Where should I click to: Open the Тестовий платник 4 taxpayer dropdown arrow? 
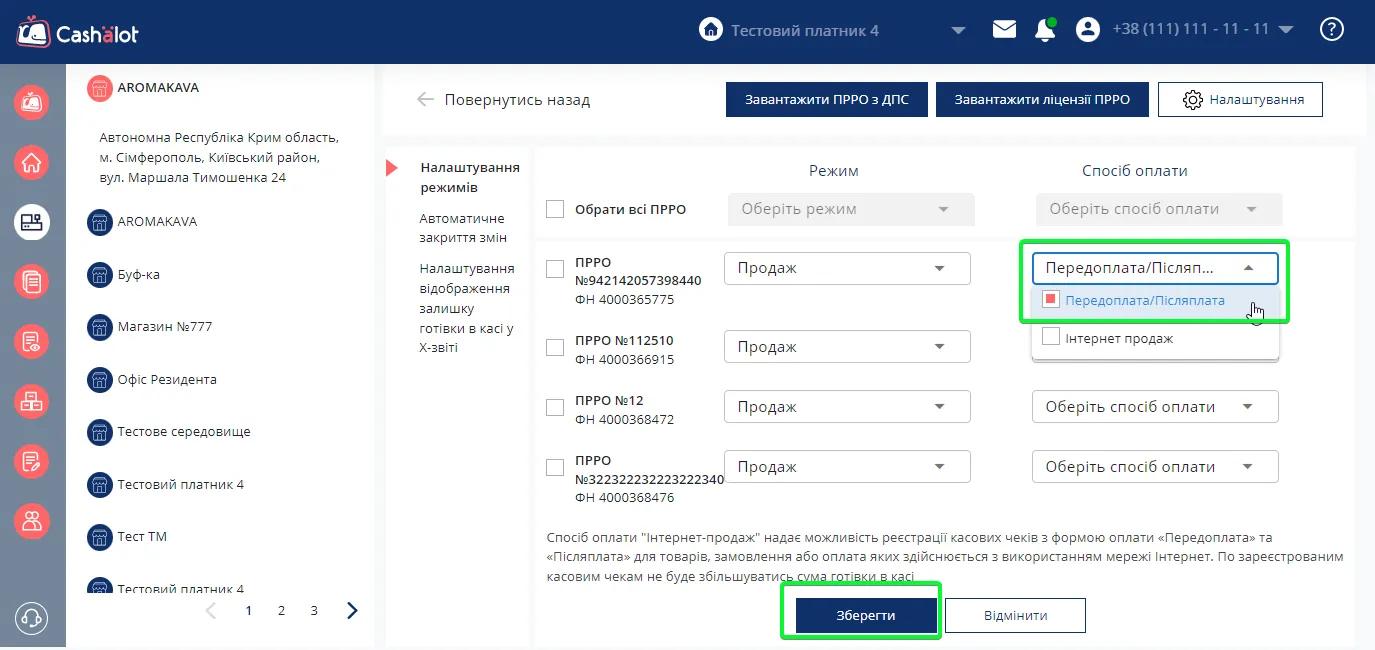[x=958, y=31]
